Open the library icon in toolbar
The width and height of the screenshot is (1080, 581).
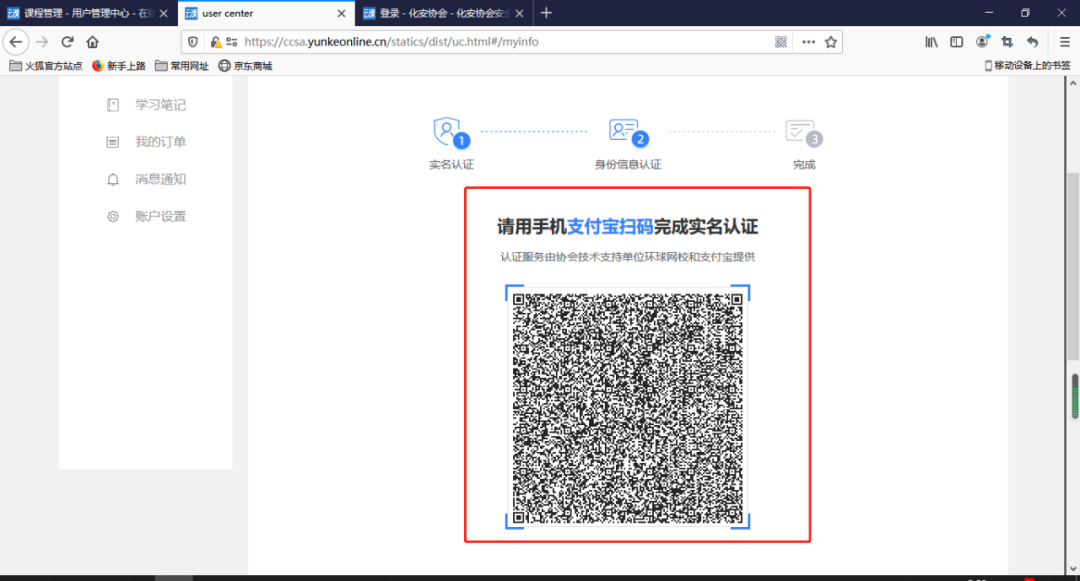click(x=931, y=42)
